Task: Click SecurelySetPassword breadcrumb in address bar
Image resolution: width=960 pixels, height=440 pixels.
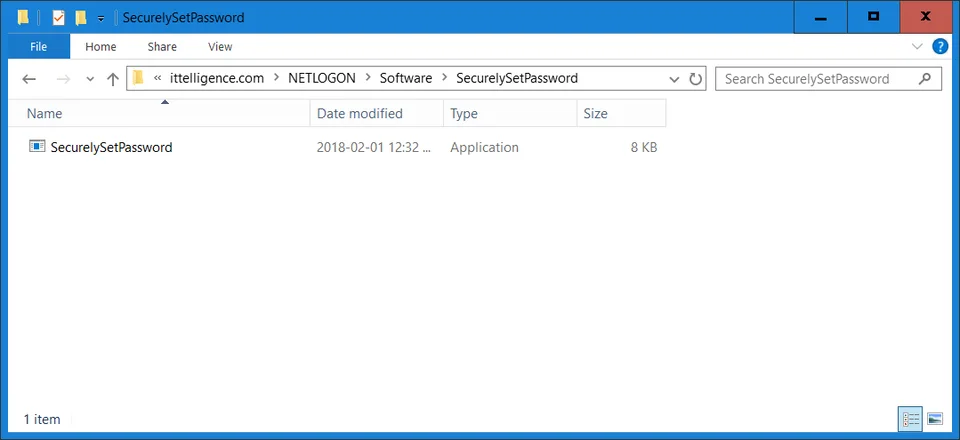Action: (517, 78)
